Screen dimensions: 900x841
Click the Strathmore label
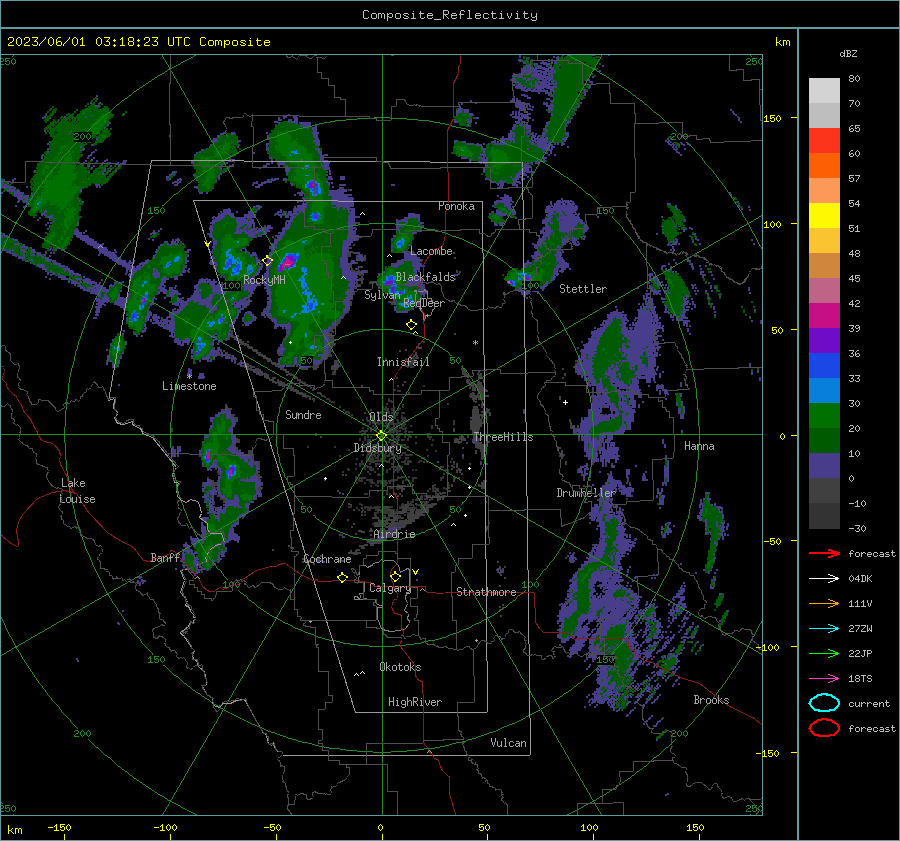pyautogui.click(x=486, y=592)
